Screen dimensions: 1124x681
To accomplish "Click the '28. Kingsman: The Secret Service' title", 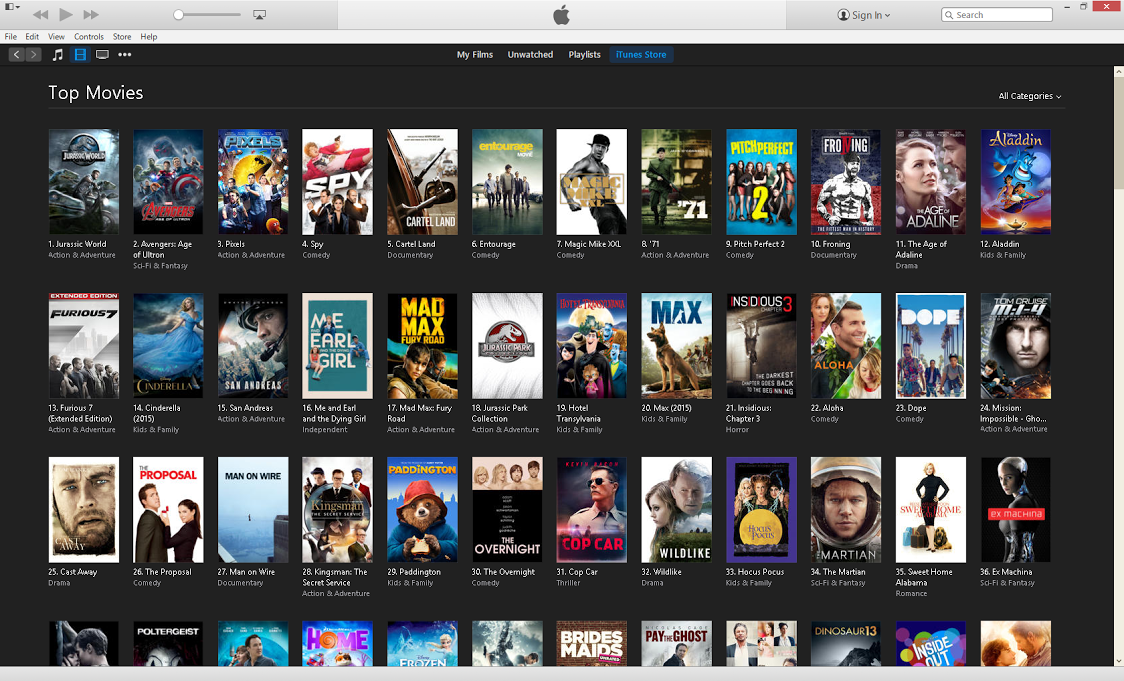I will (335, 578).
